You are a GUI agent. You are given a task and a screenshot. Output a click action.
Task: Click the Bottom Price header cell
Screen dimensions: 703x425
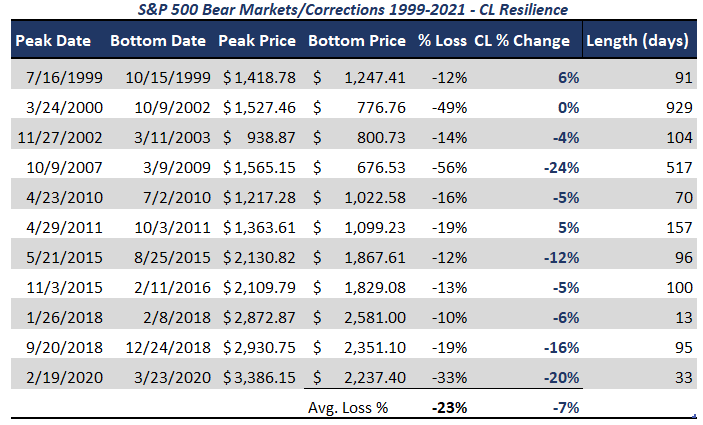coord(357,41)
